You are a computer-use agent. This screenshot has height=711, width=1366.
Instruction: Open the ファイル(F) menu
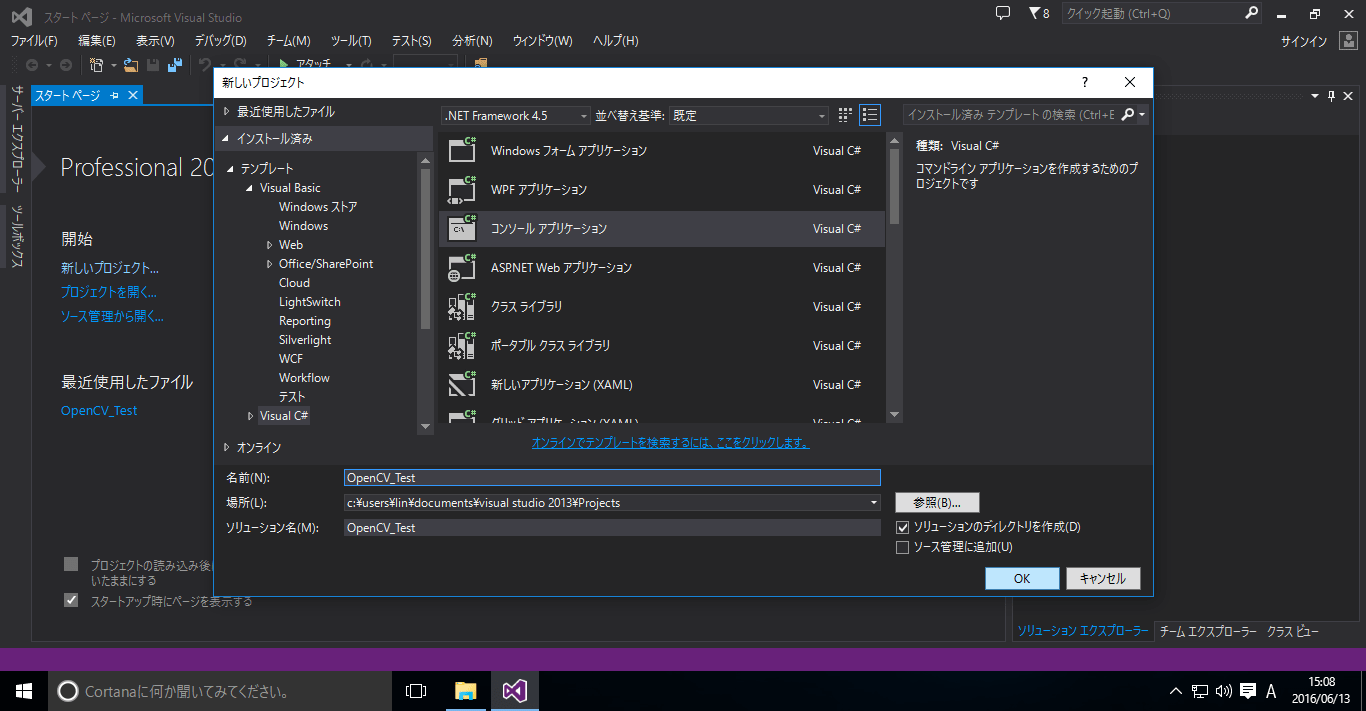pyautogui.click(x=34, y=41)
